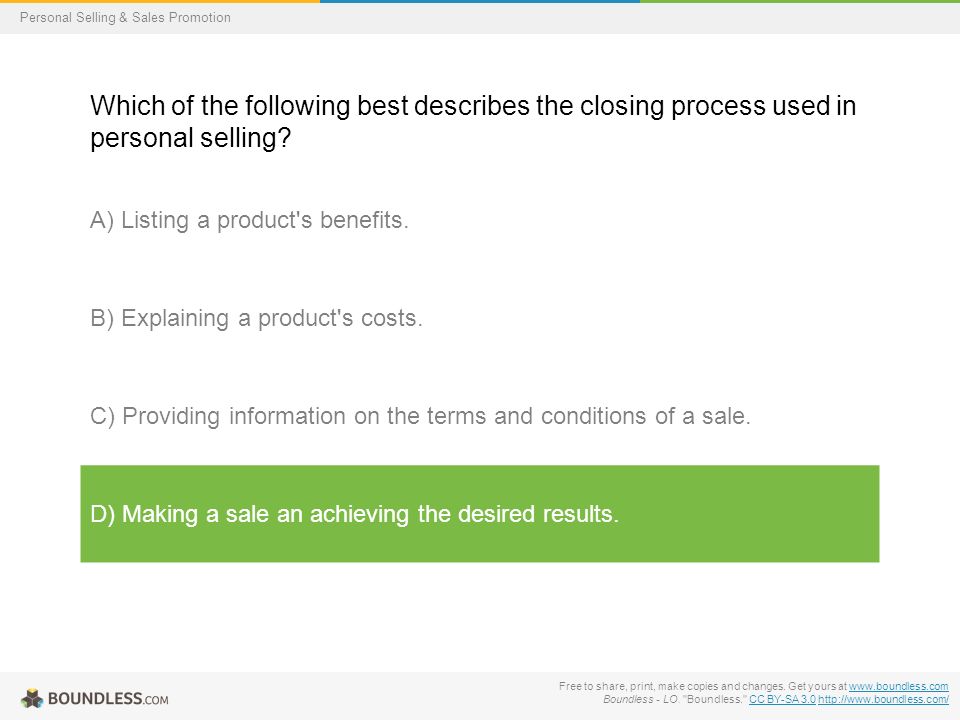Image resolution: width=960 pixels, height=720 pixels.
Task: Open the http://www.boundless.com/ footer link
Action: 883,699
